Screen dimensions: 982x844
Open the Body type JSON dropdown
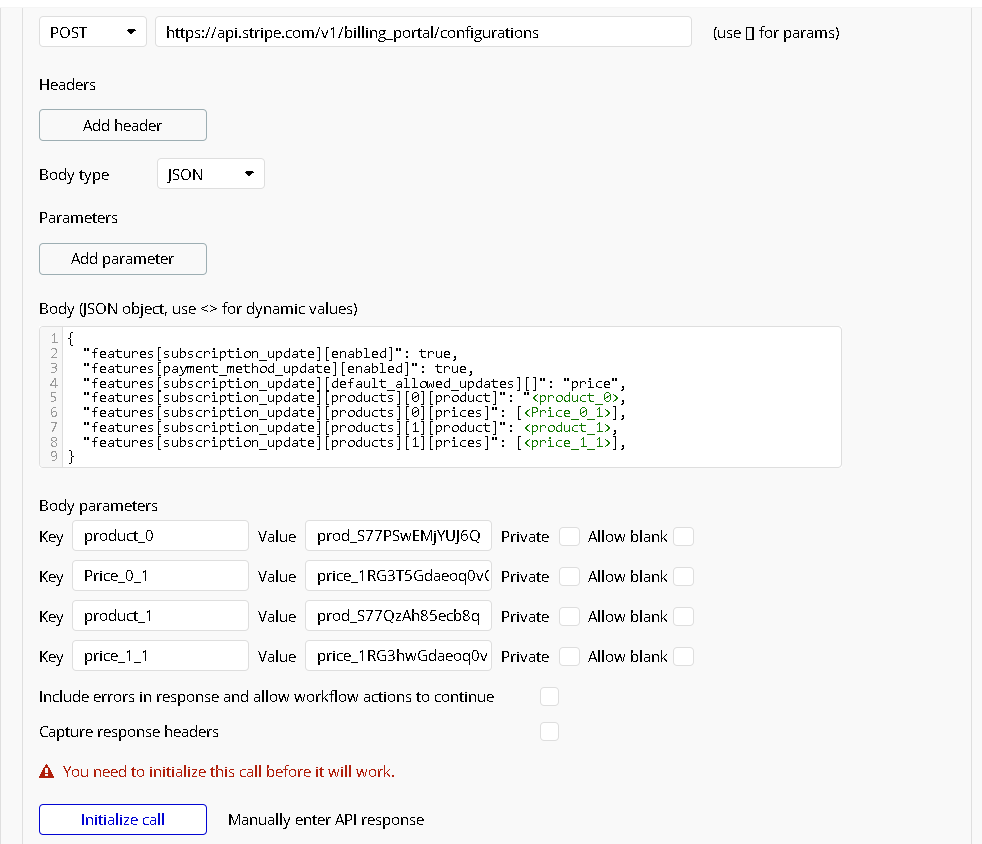click(x=210, y=174)
